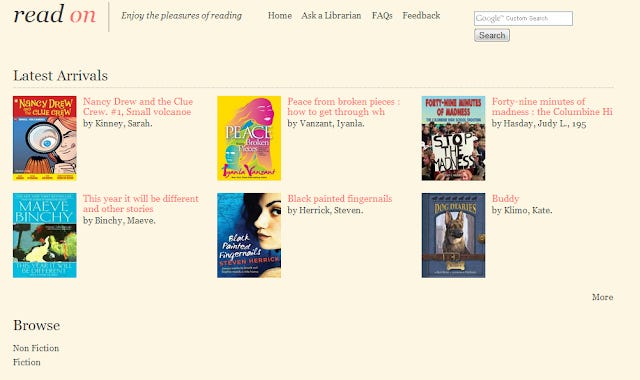Select author text by Klimo, Kate.
The width and height of the screenshot is (640, 380).
click(x=522, y=211)
